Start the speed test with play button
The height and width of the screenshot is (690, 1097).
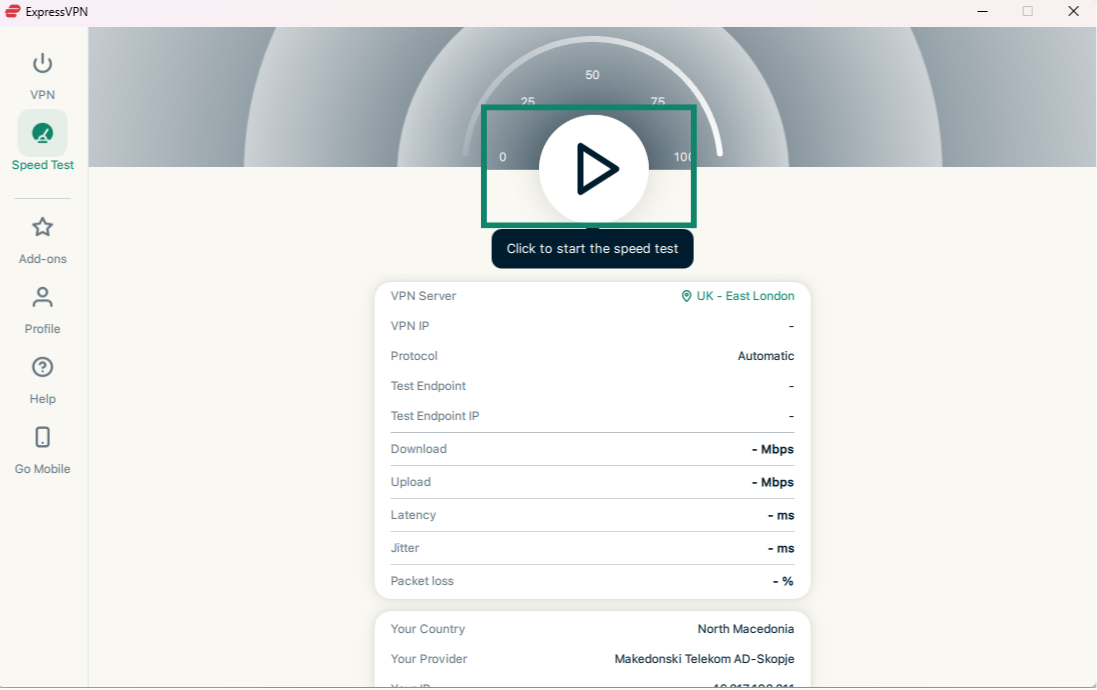pyautogui.click(x=594, y=169)
